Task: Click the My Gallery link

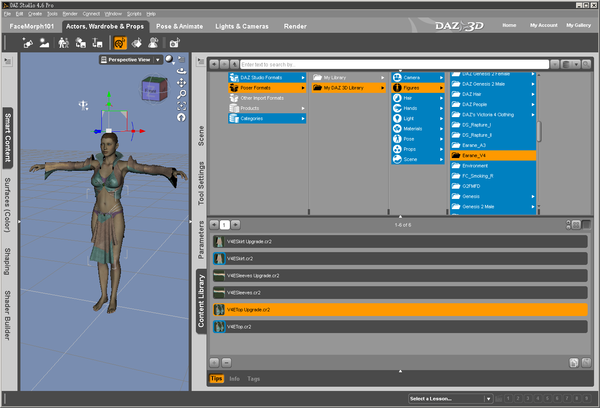Action: coord(579,25)
